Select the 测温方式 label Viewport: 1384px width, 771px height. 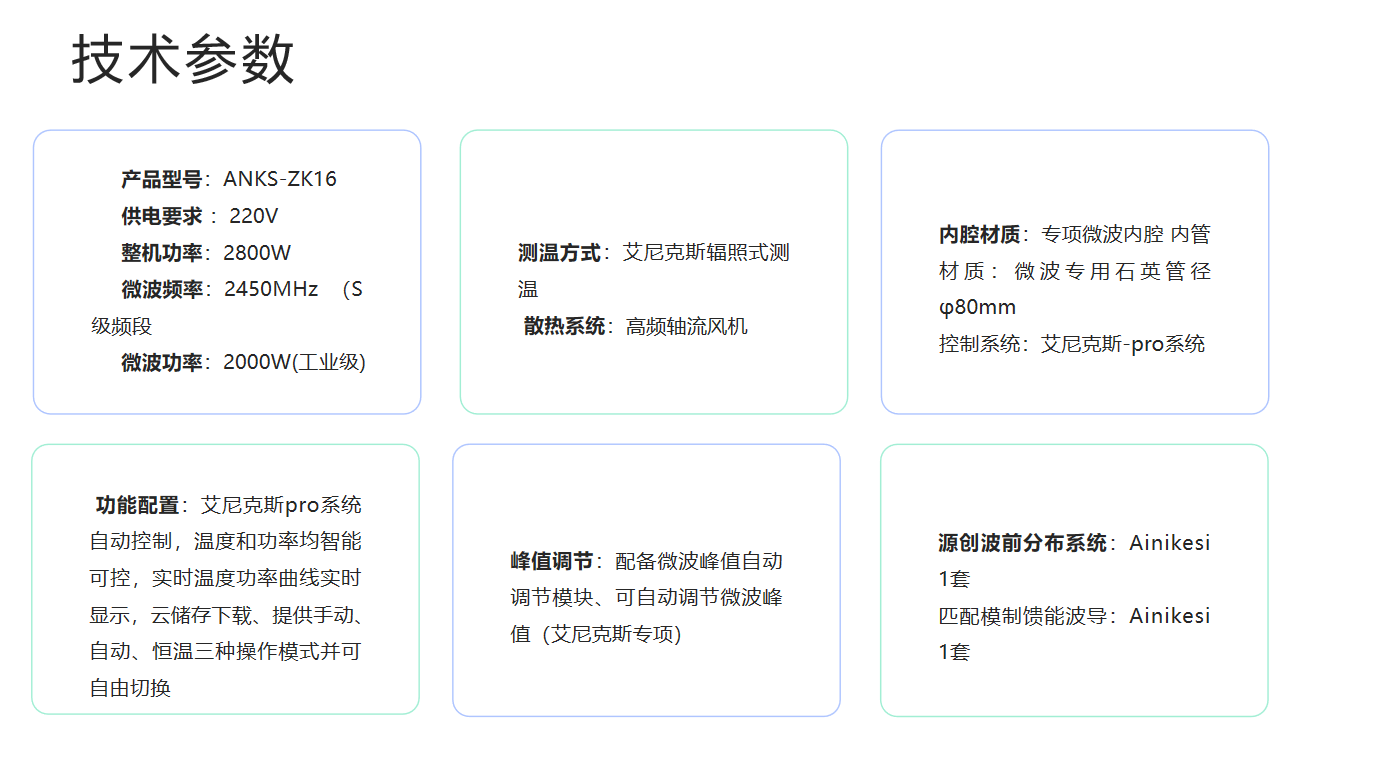point(559,253)
